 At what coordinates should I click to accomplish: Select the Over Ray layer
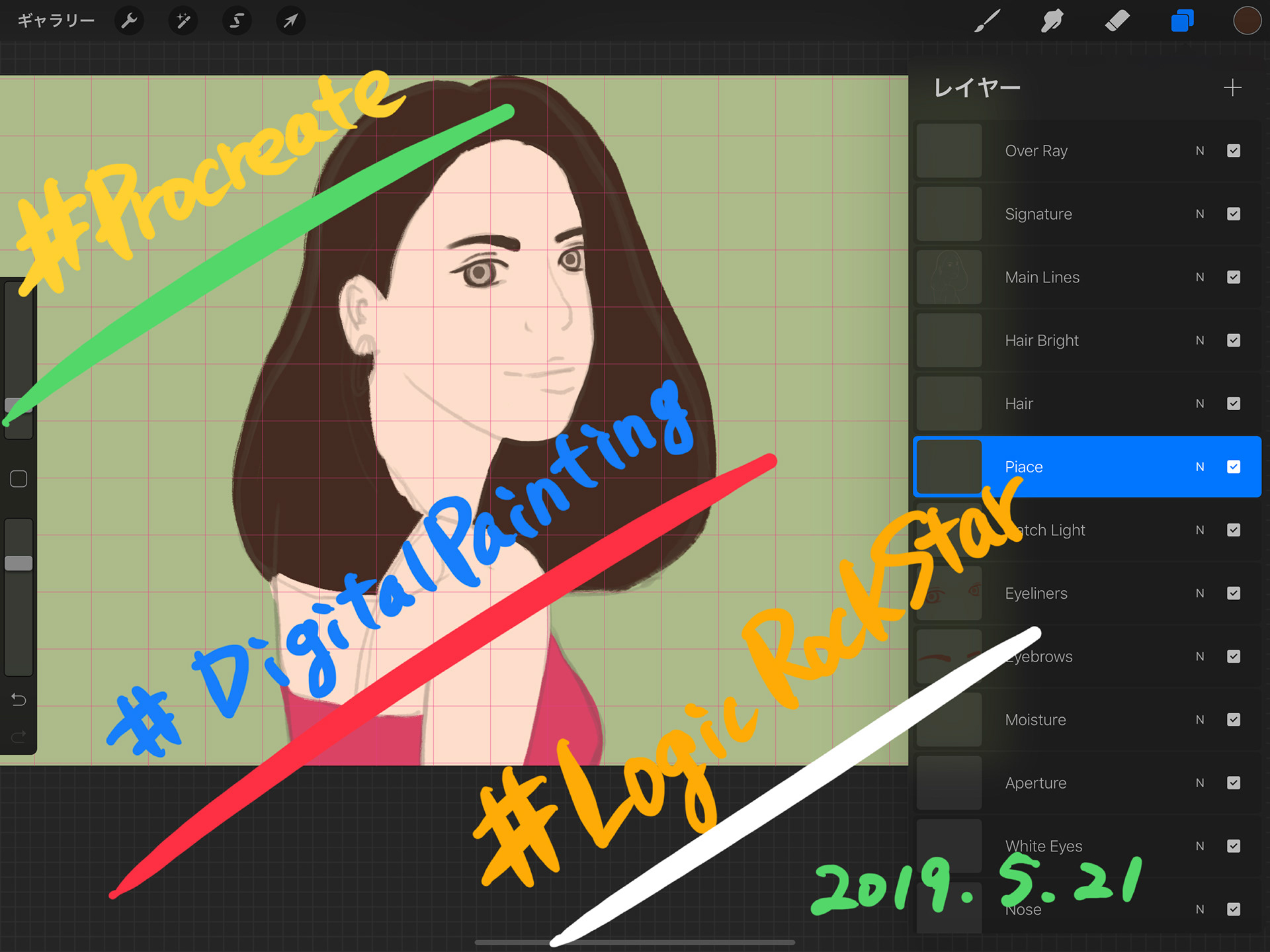[x=1087, y=151]
